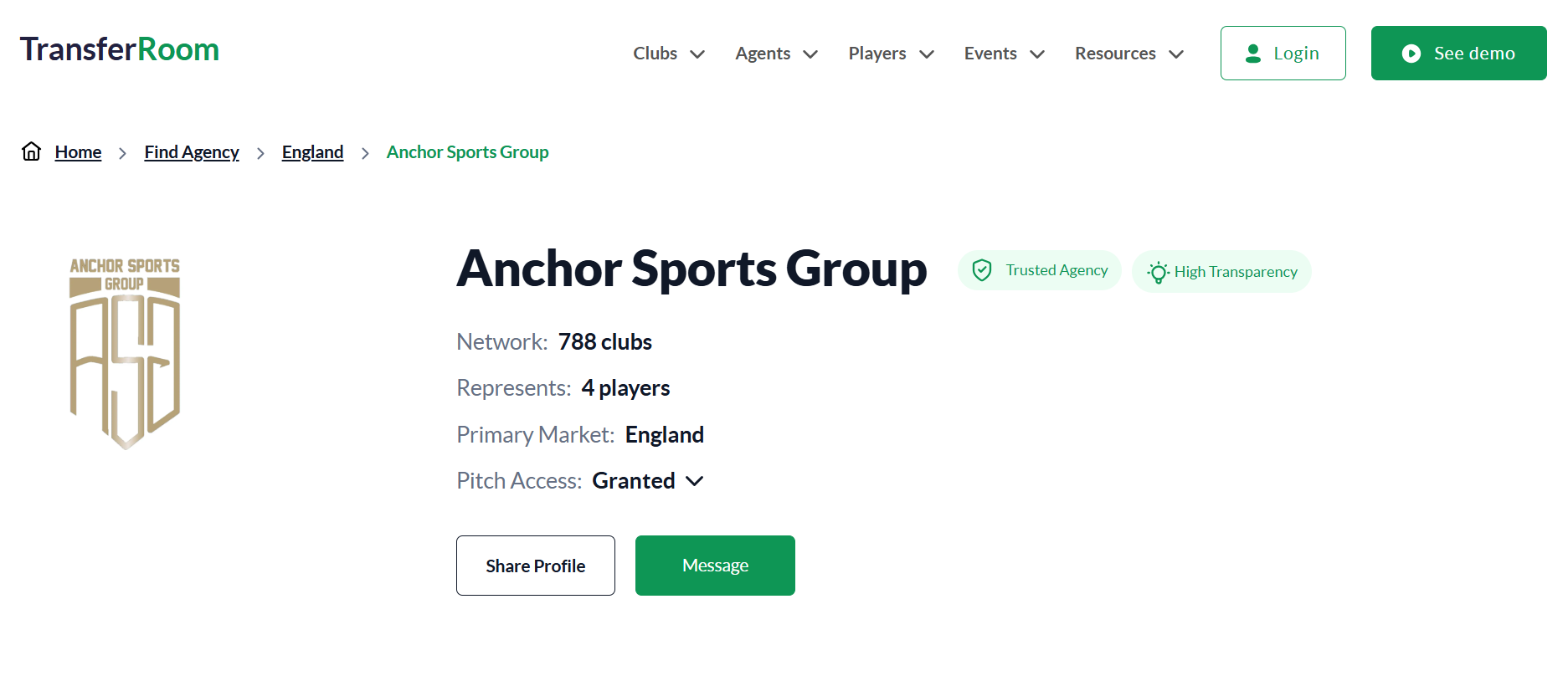This screenshot has width=1568, height=681.
Task: Open the Events menu
Action: point(1004,54)
